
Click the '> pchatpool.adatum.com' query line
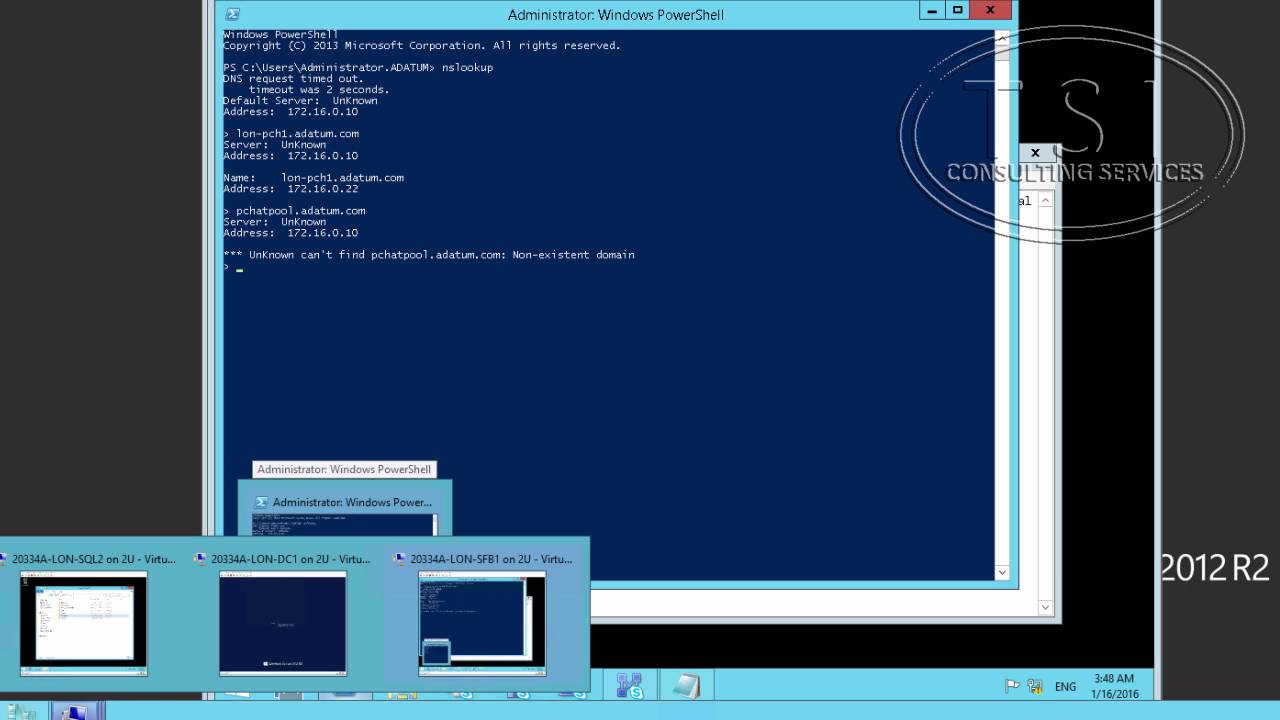294,211
